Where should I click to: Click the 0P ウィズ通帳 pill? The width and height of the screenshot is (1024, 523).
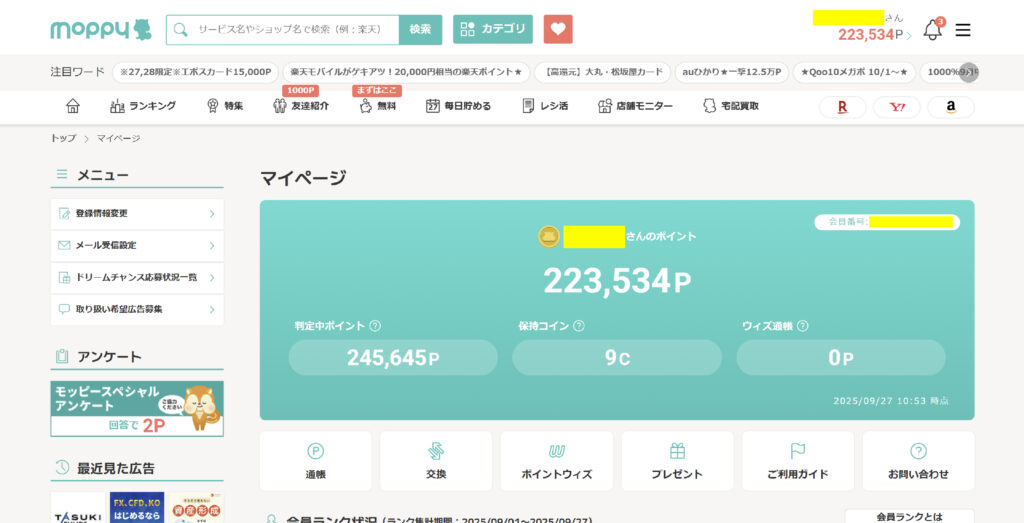pyautogui.click(x=841, y=357)
